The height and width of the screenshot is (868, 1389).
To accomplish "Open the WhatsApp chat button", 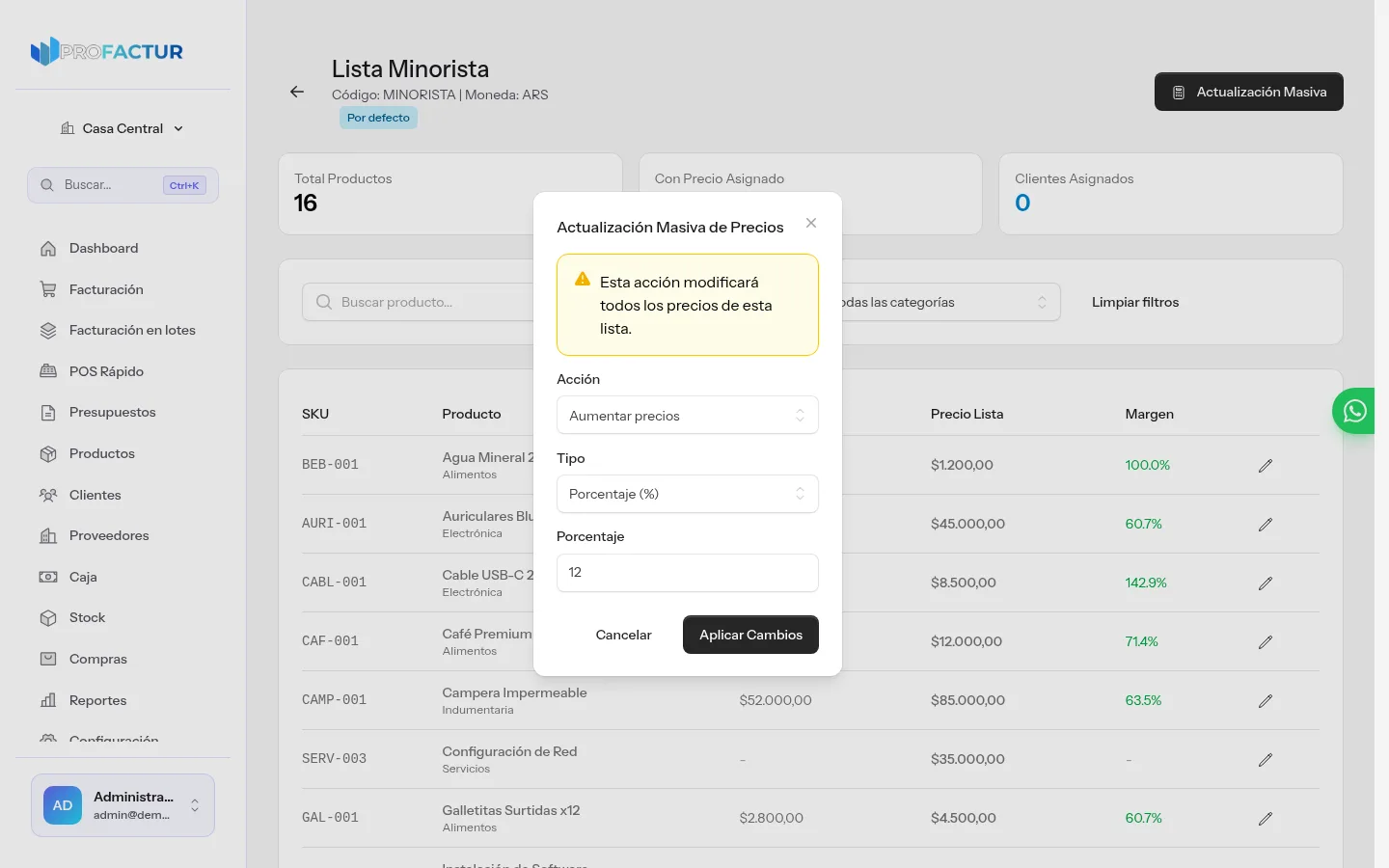I will pos(1354,411).
